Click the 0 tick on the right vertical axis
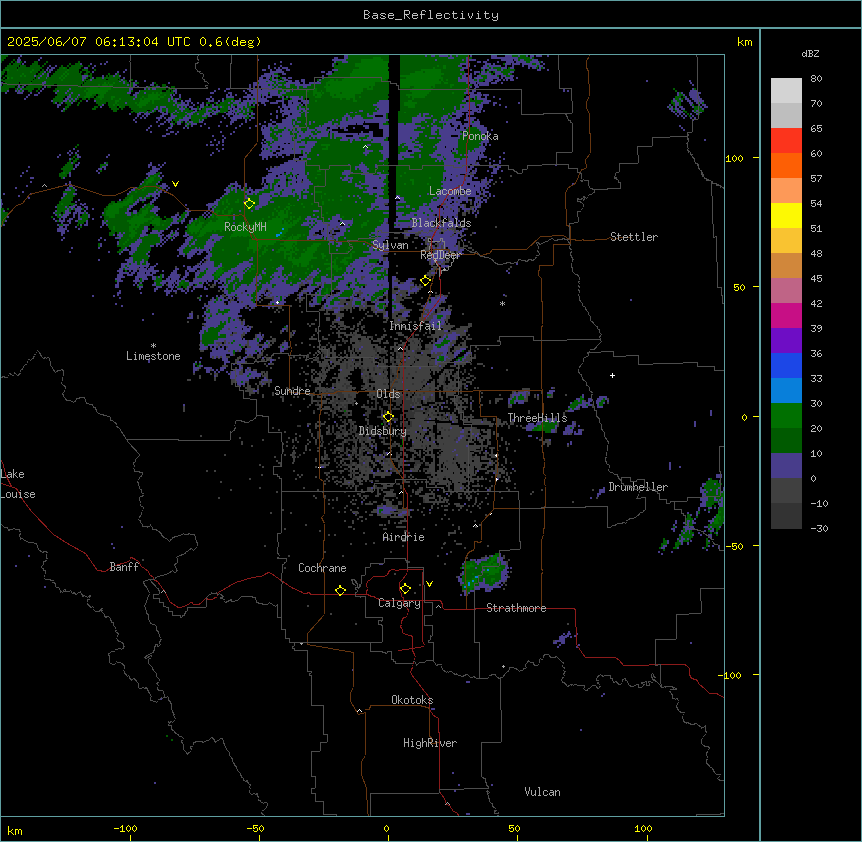Screen dimensions: 862x842 tap(744, 417)
